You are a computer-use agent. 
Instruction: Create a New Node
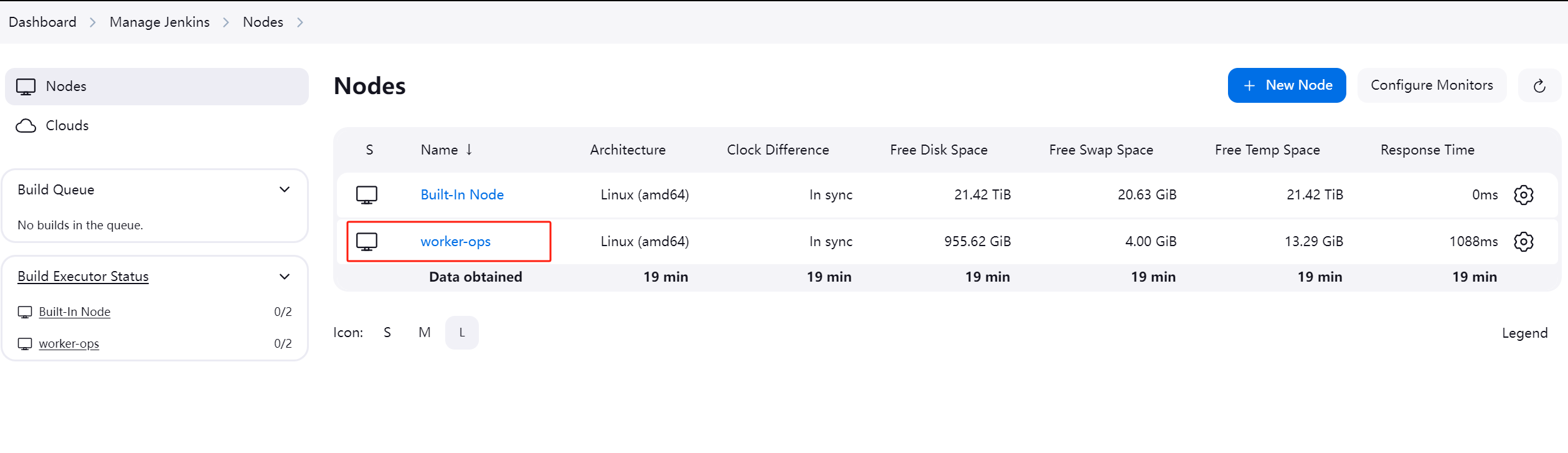1287,85
